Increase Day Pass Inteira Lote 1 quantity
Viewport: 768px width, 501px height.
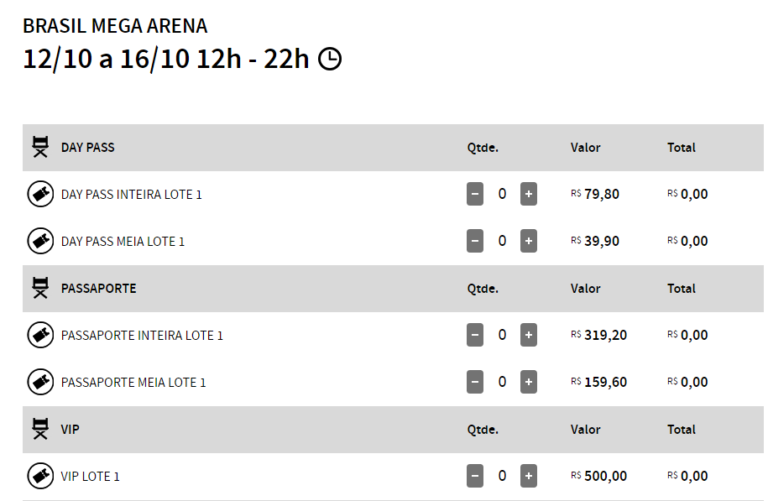coord(528,194)
